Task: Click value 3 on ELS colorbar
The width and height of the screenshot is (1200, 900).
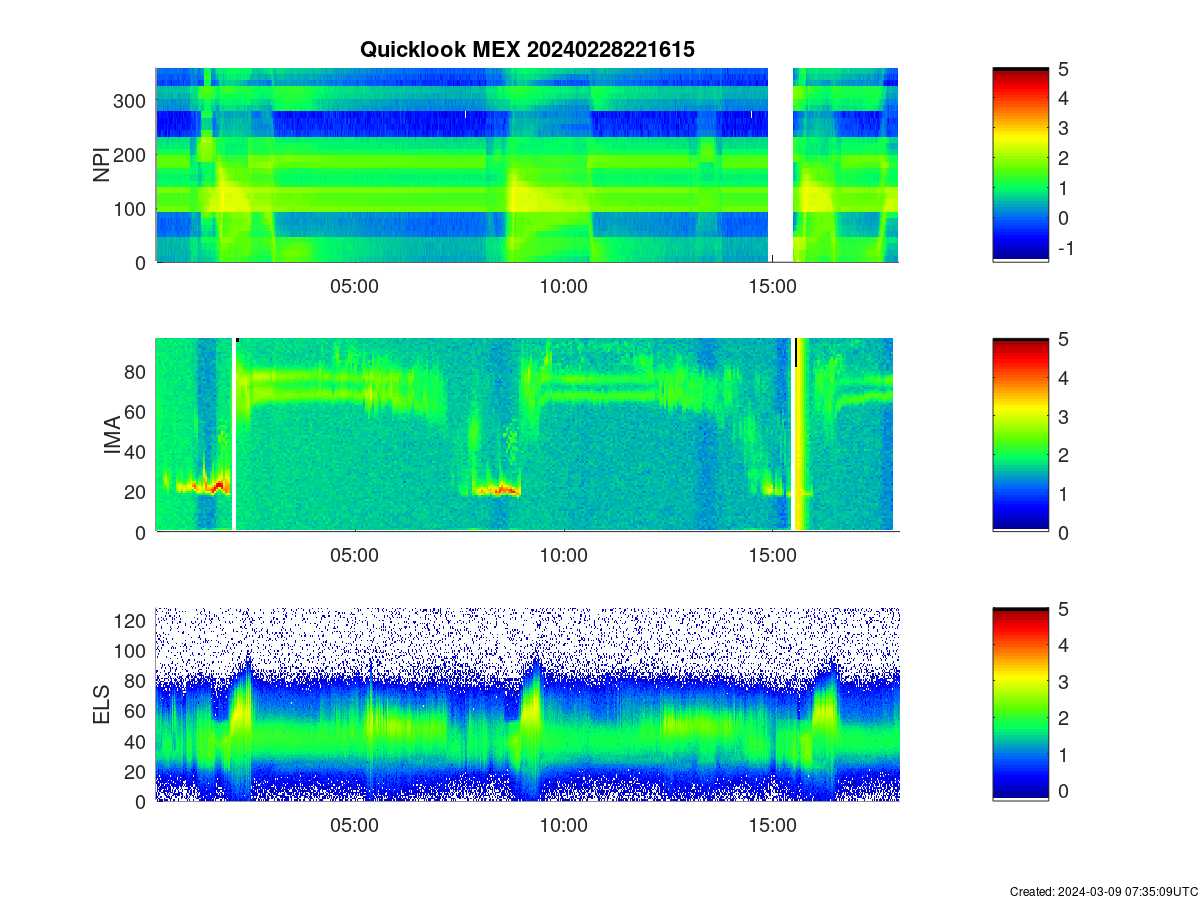Action: (1063, 682)
